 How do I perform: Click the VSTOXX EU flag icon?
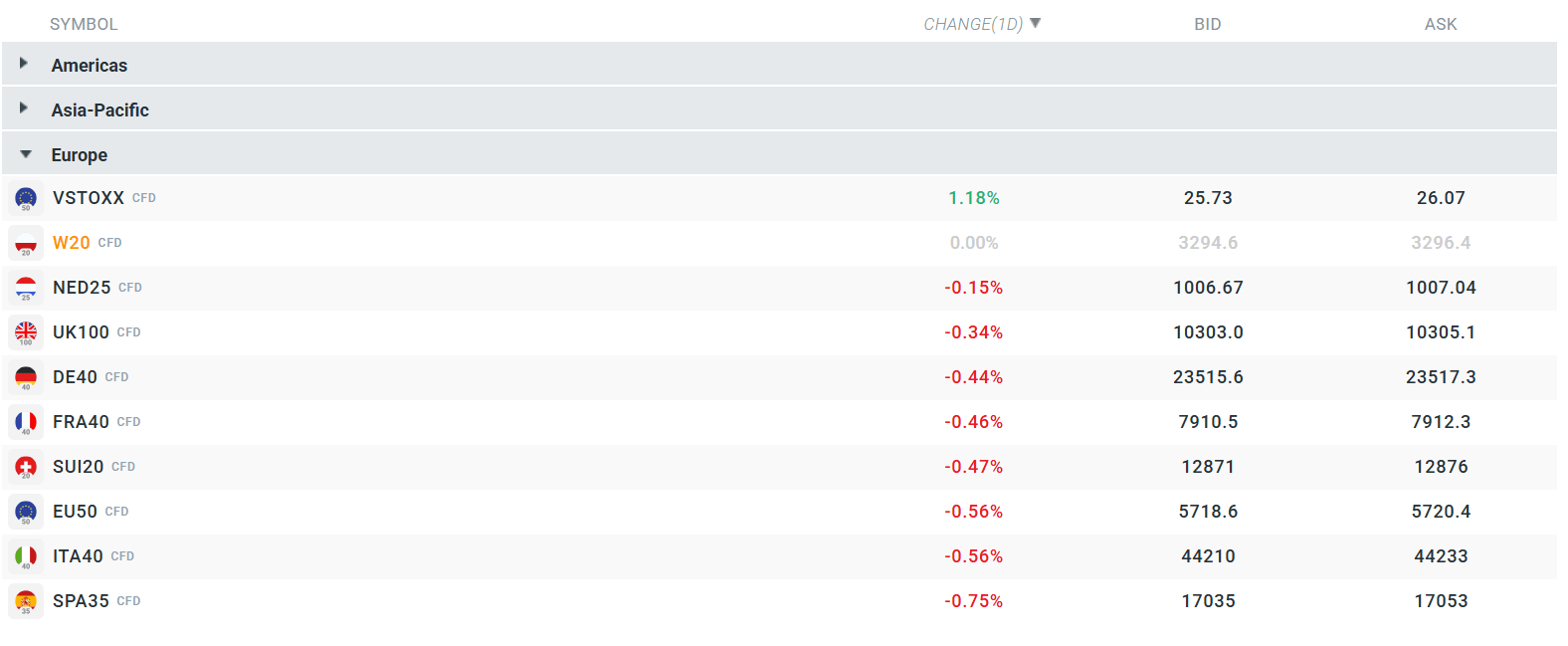click(x=26, y=198)
